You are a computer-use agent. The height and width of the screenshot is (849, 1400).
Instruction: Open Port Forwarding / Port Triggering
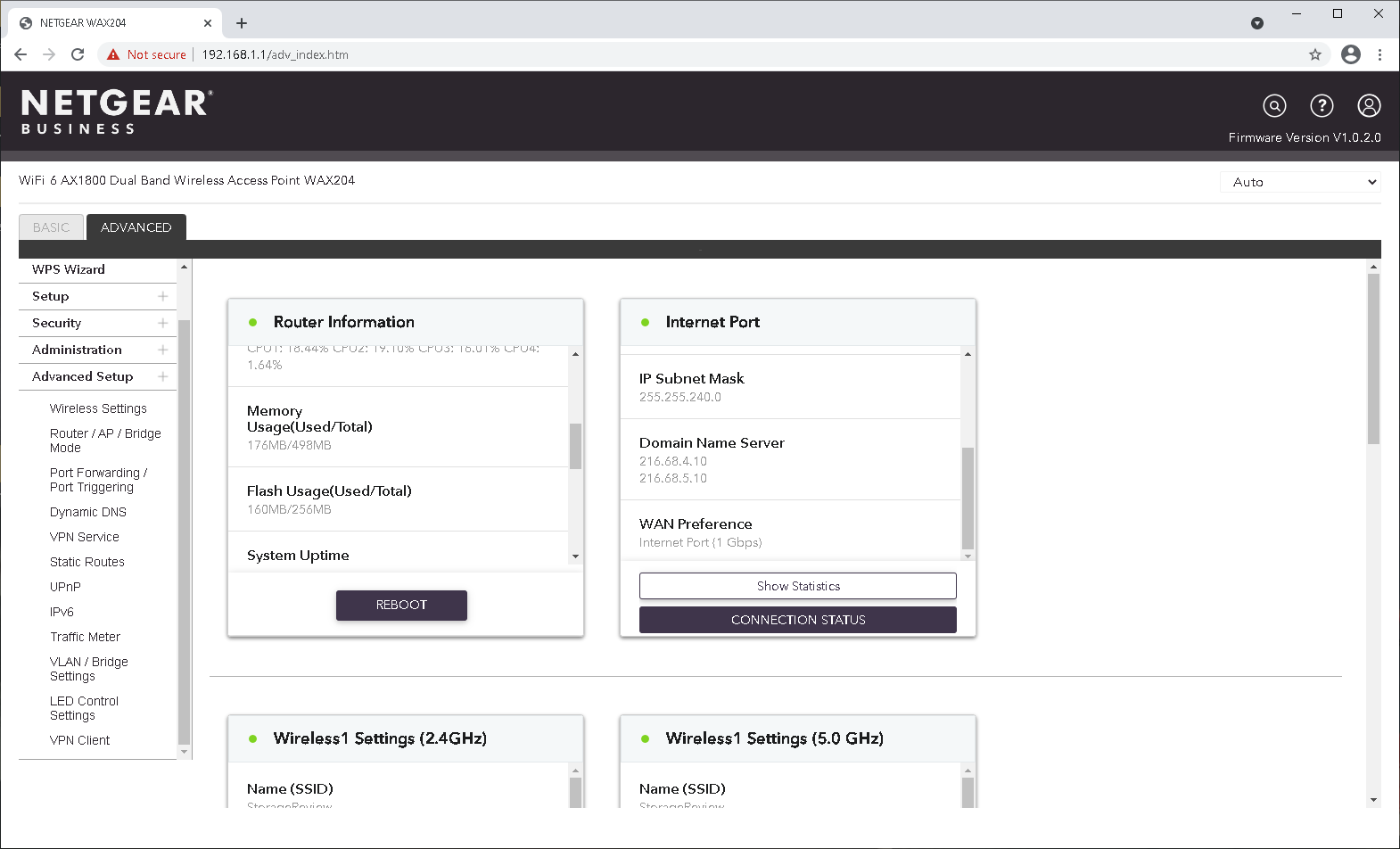pyautogui.click(x=98, y=480)
